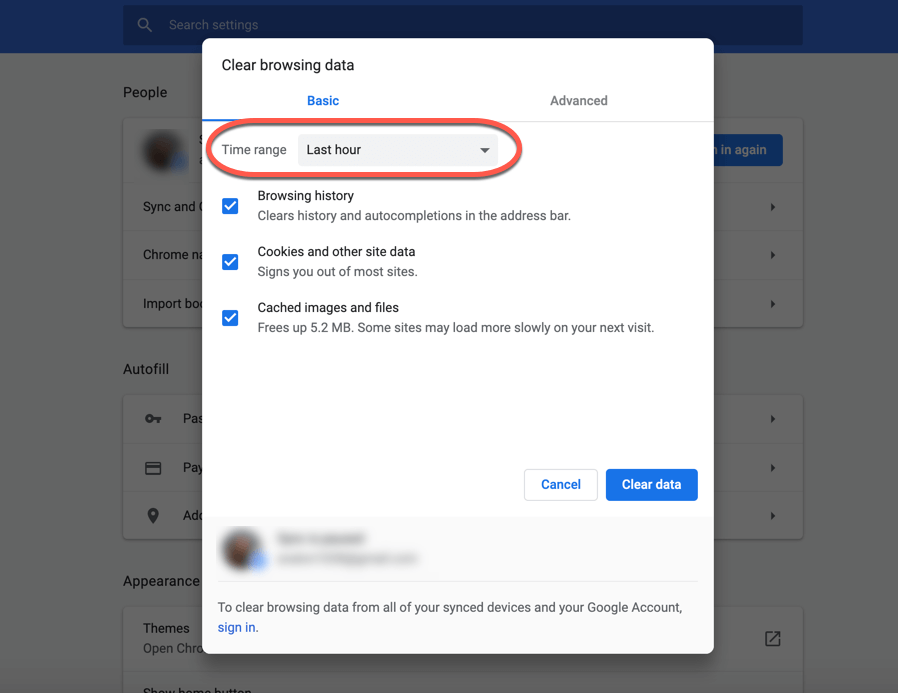The width and height of the screenshot is (898, 693).
Task: Click the People section heading
Action: coord(145,92)
